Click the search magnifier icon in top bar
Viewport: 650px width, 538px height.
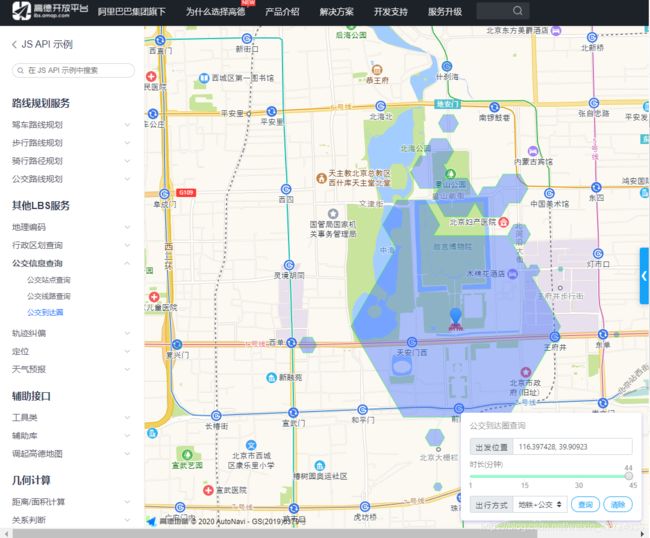click(517, 10)
